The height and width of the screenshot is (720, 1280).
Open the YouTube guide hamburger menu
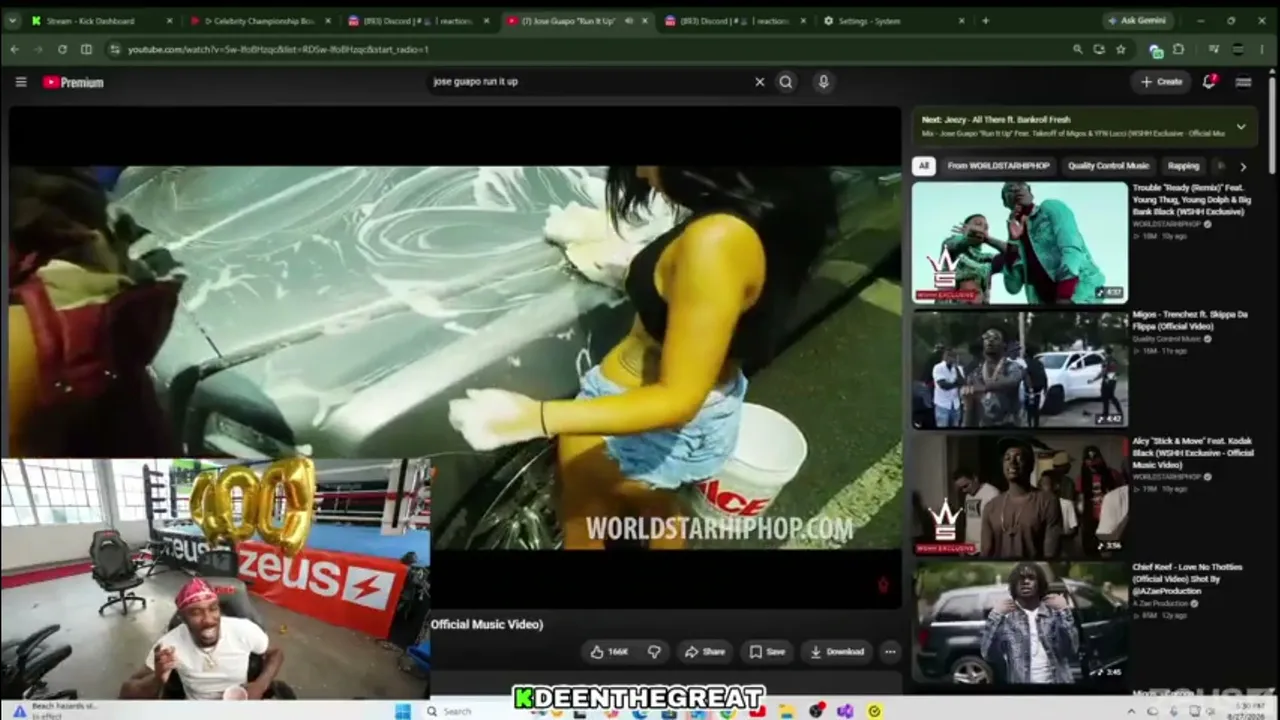pos(20,82)
